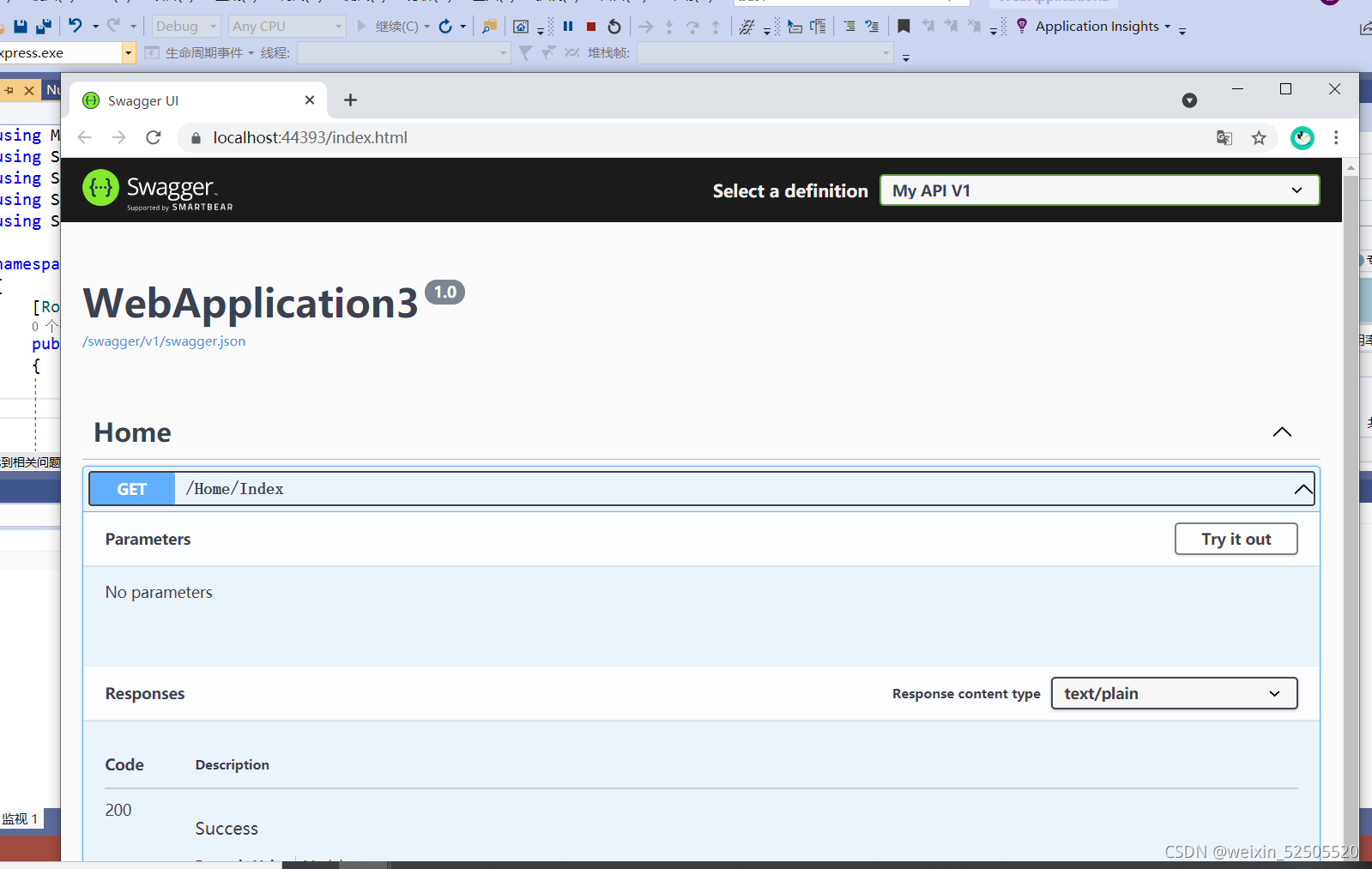This screenshot has height=869, width=1372.
Task: Click Save All icon in Visual Studio toolbar
Action: click(x=44, y=27)
